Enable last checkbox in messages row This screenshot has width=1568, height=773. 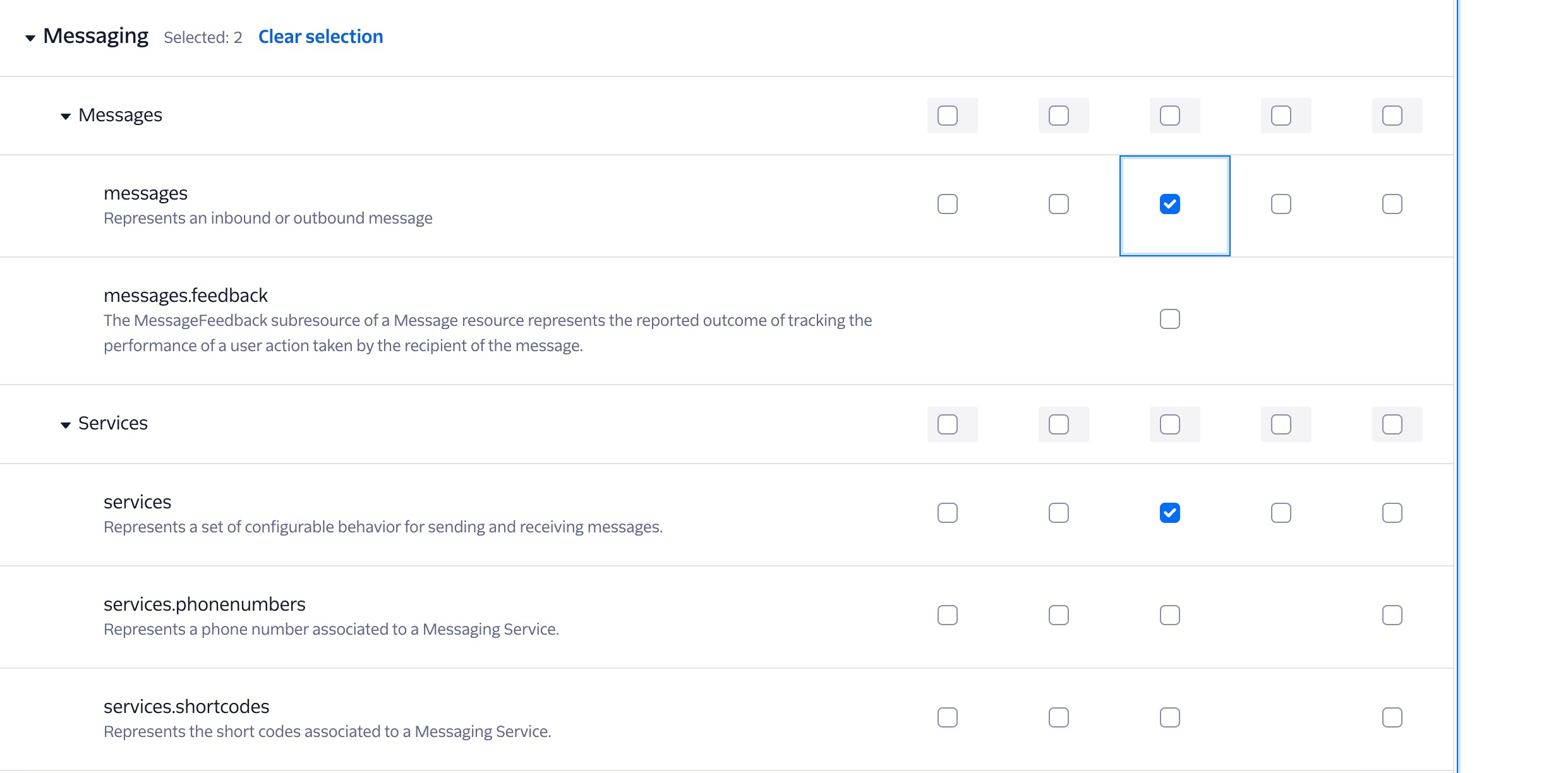[1392, 204]
